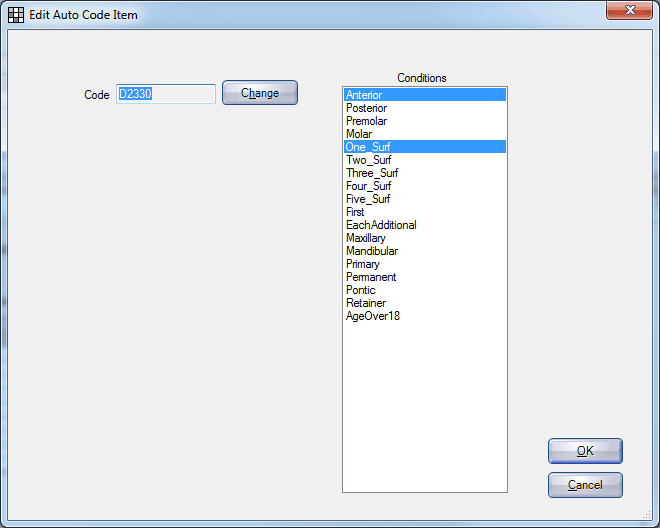
Task: Confirm with the OK button
Action: pyautogui.click(x=585, y=451)
